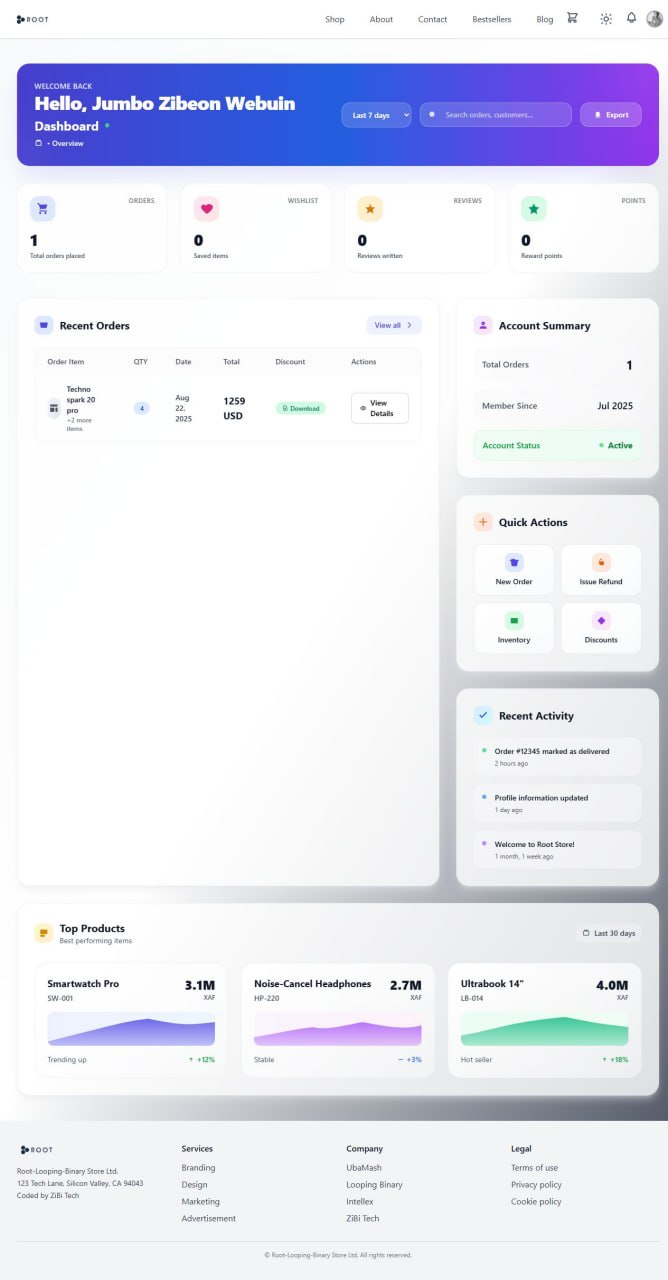668x1280 pixels.
Task: Open the user profile avatar
Action: 655,18
